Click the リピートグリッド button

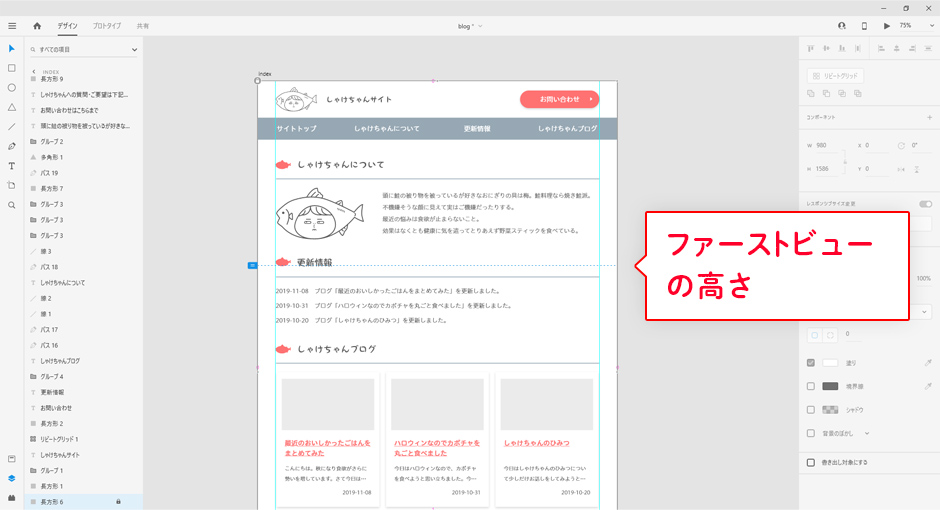tap(835, 76)
